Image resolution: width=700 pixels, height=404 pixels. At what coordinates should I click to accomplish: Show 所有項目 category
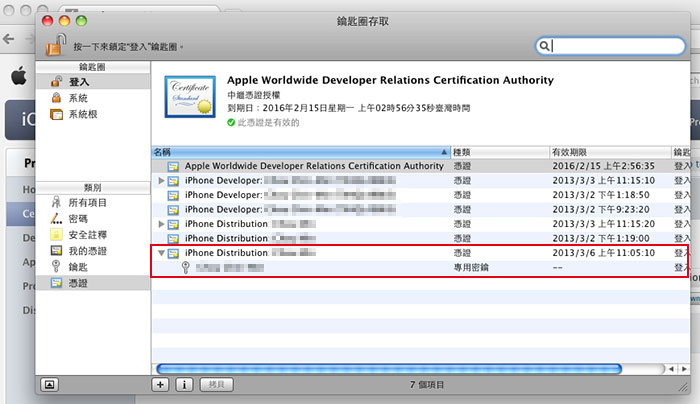point(92,203)
